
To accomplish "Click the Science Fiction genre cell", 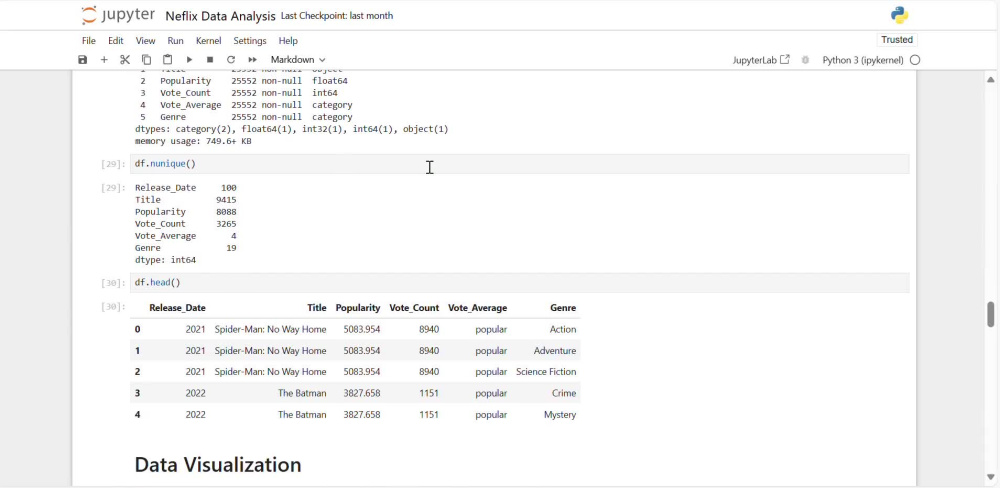I will pyautogui.click(x=546, y=372).
